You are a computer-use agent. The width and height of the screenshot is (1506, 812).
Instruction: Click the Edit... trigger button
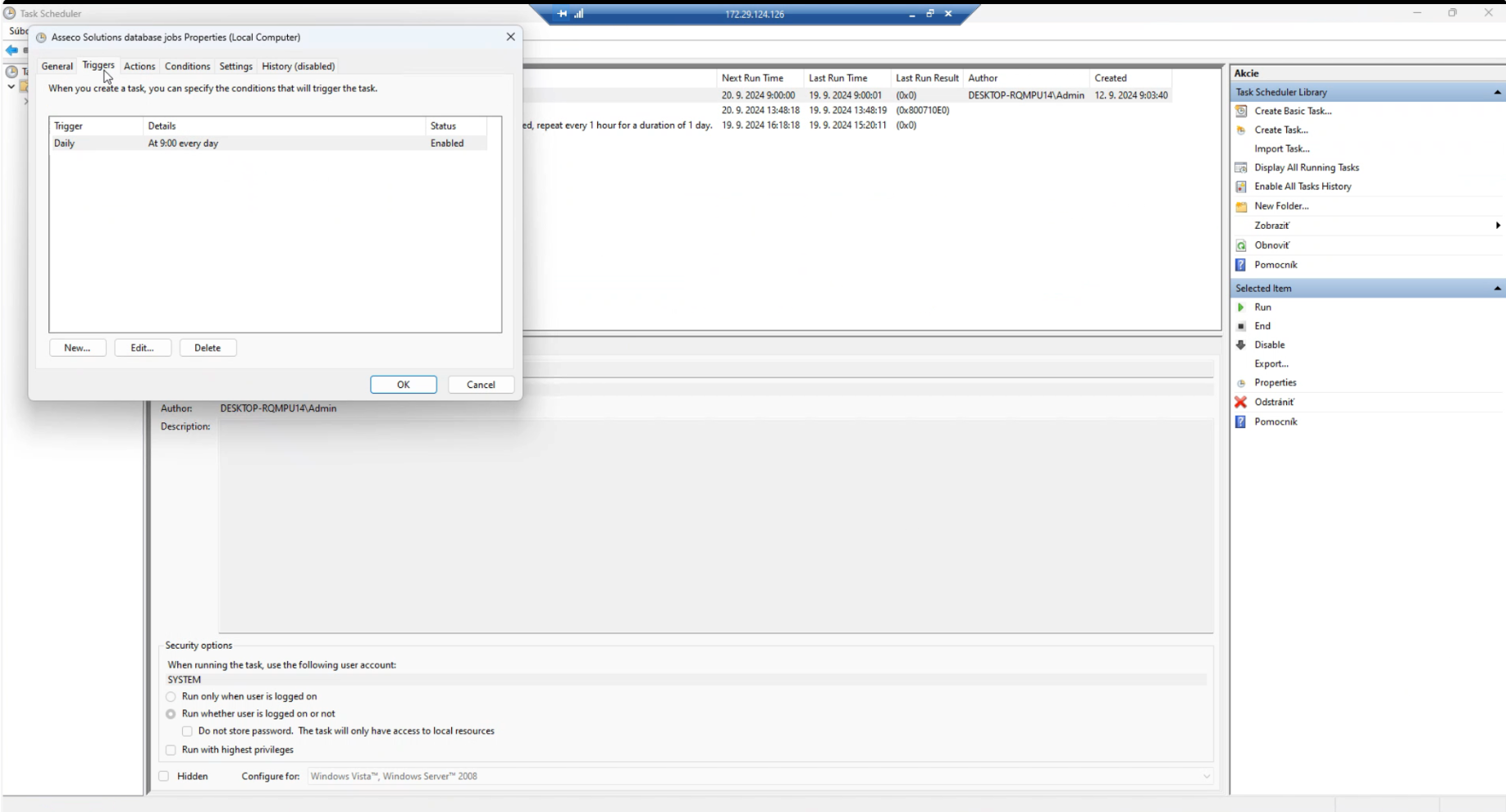click(143, 348)
